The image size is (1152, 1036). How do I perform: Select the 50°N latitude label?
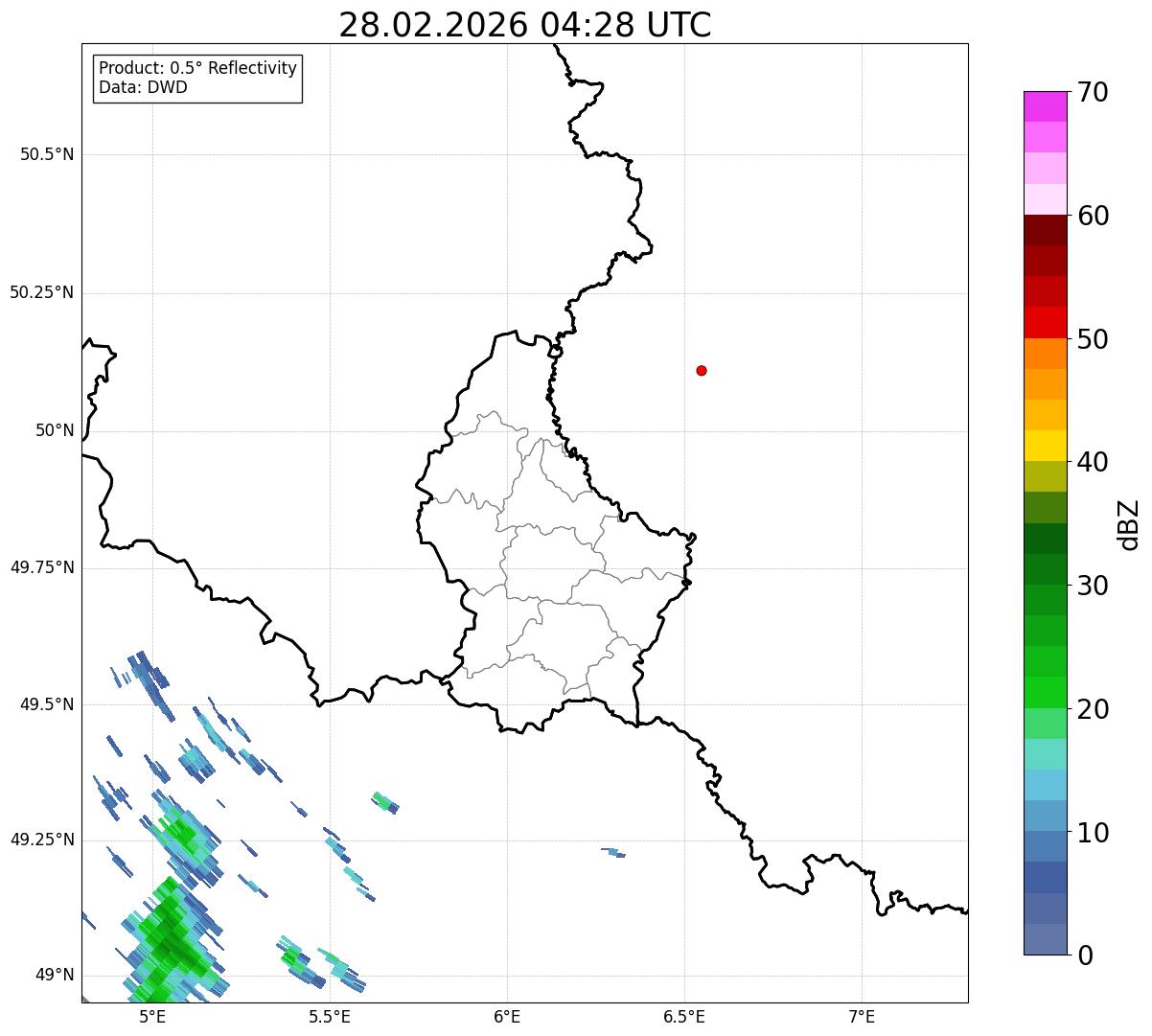point(55,430)
